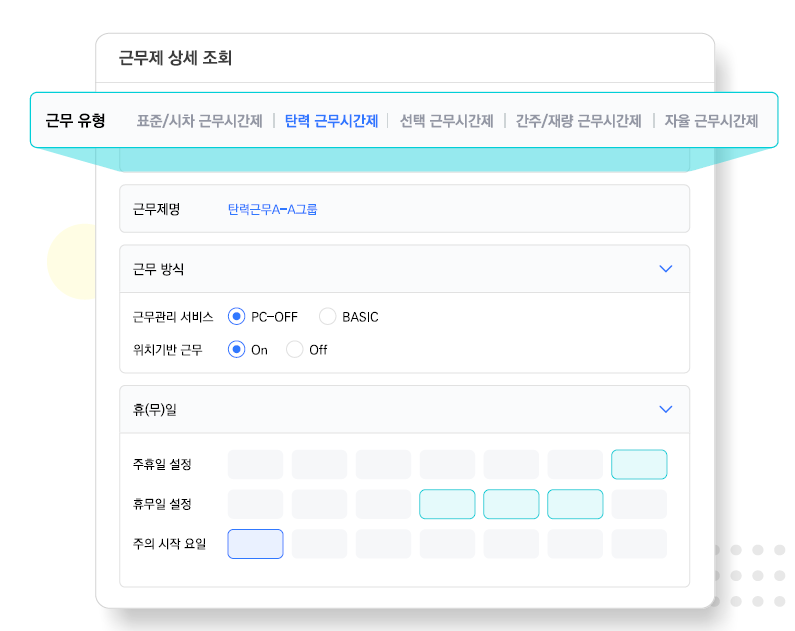The height and width of the screenshot is (631, 795).
Task: Set 위치기반 근무 to Off
Action: tap(295, 349)
